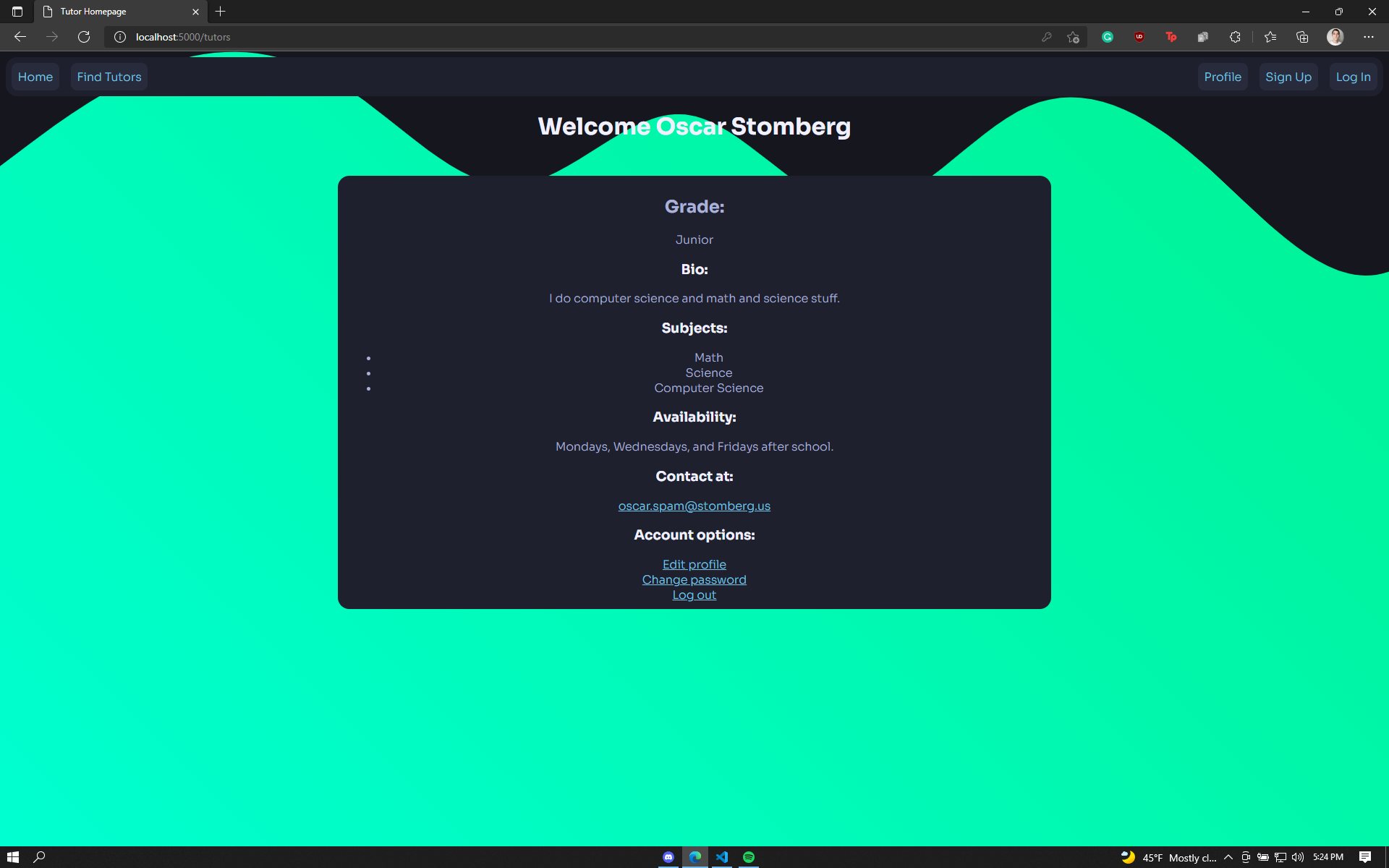Image resolution: width=1389 pixels, height=868 pixels.
Task: Open the browser profile avatar
Action: click(1335, 37)
